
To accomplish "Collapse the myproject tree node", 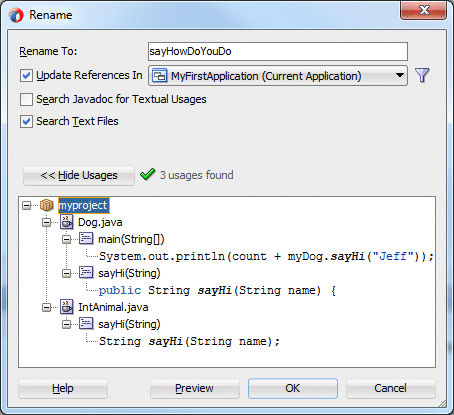I will (27, 205).
